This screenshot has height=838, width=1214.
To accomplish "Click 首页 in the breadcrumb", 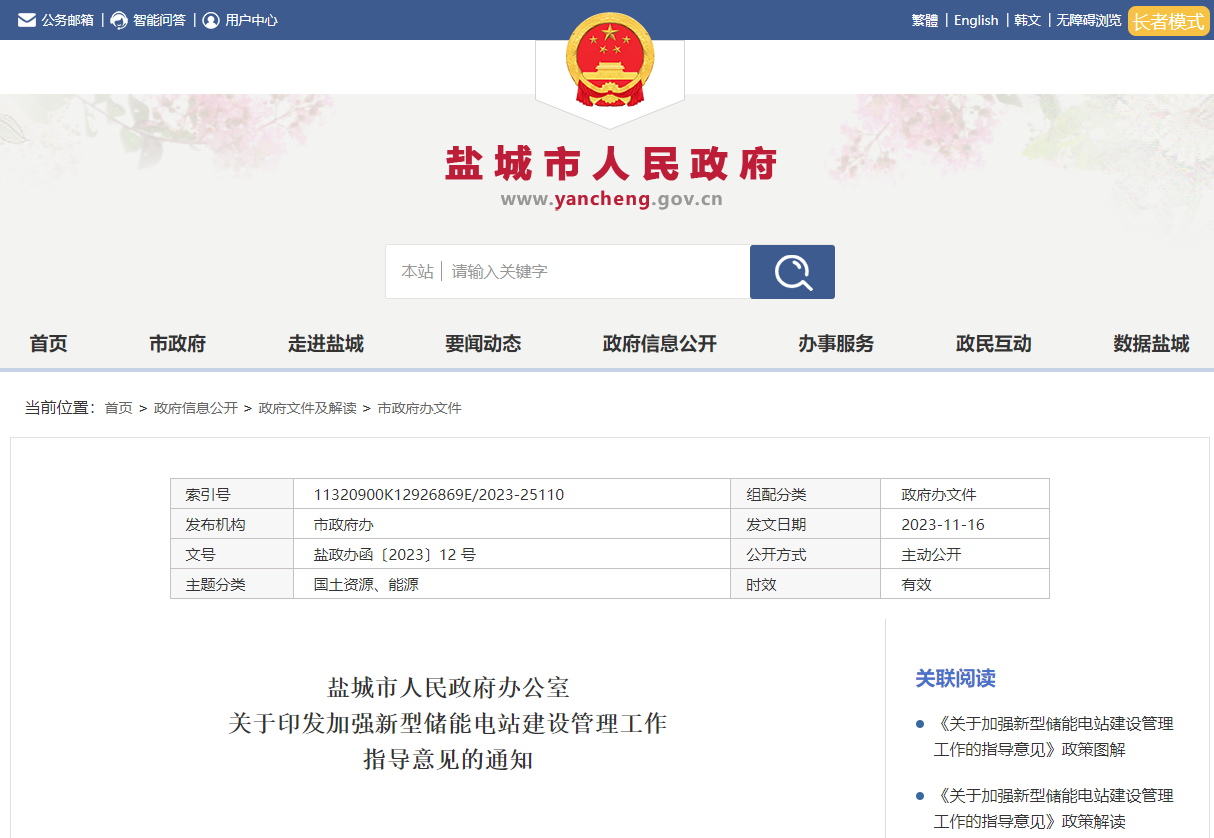I will click(x=118, y=408).
